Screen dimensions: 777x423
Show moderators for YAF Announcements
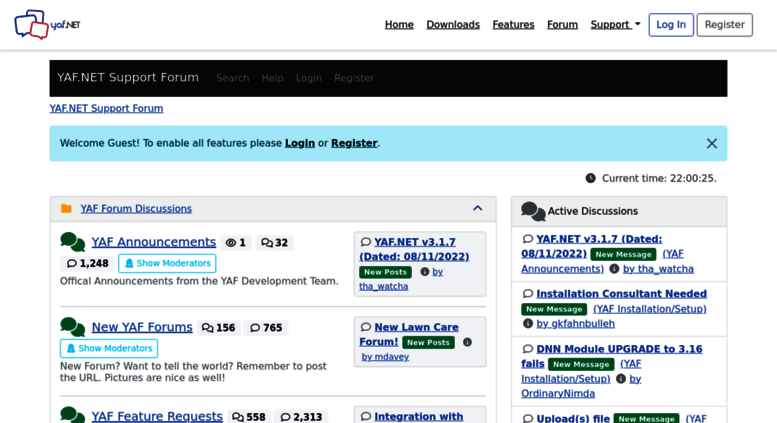tap(167, 264)
